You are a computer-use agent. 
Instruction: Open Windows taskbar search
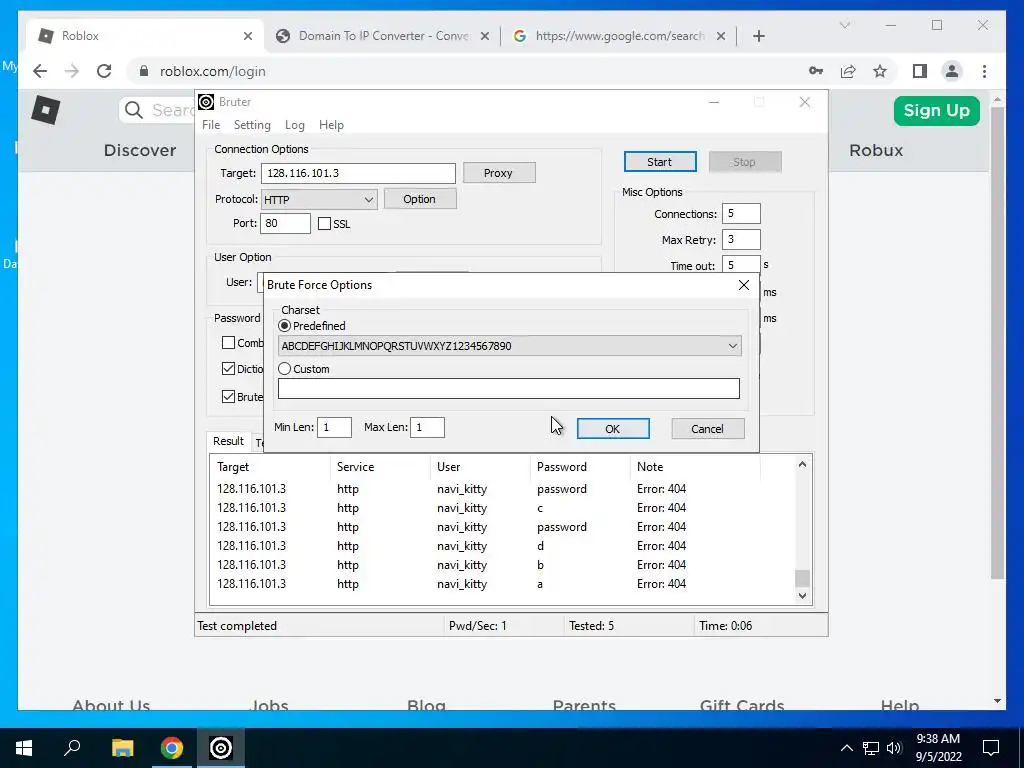(x=72, y=748)
